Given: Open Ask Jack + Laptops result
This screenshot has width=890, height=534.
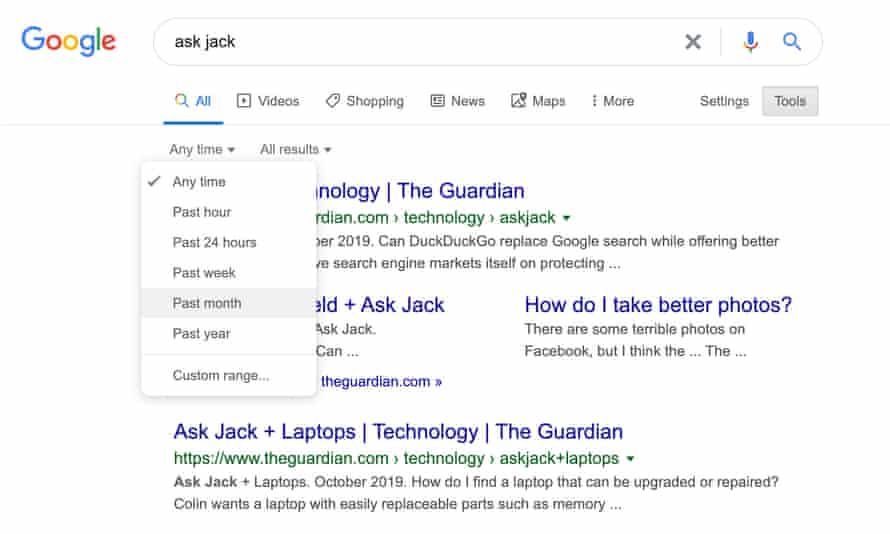Looking at the screenshot, I should 398,432.
